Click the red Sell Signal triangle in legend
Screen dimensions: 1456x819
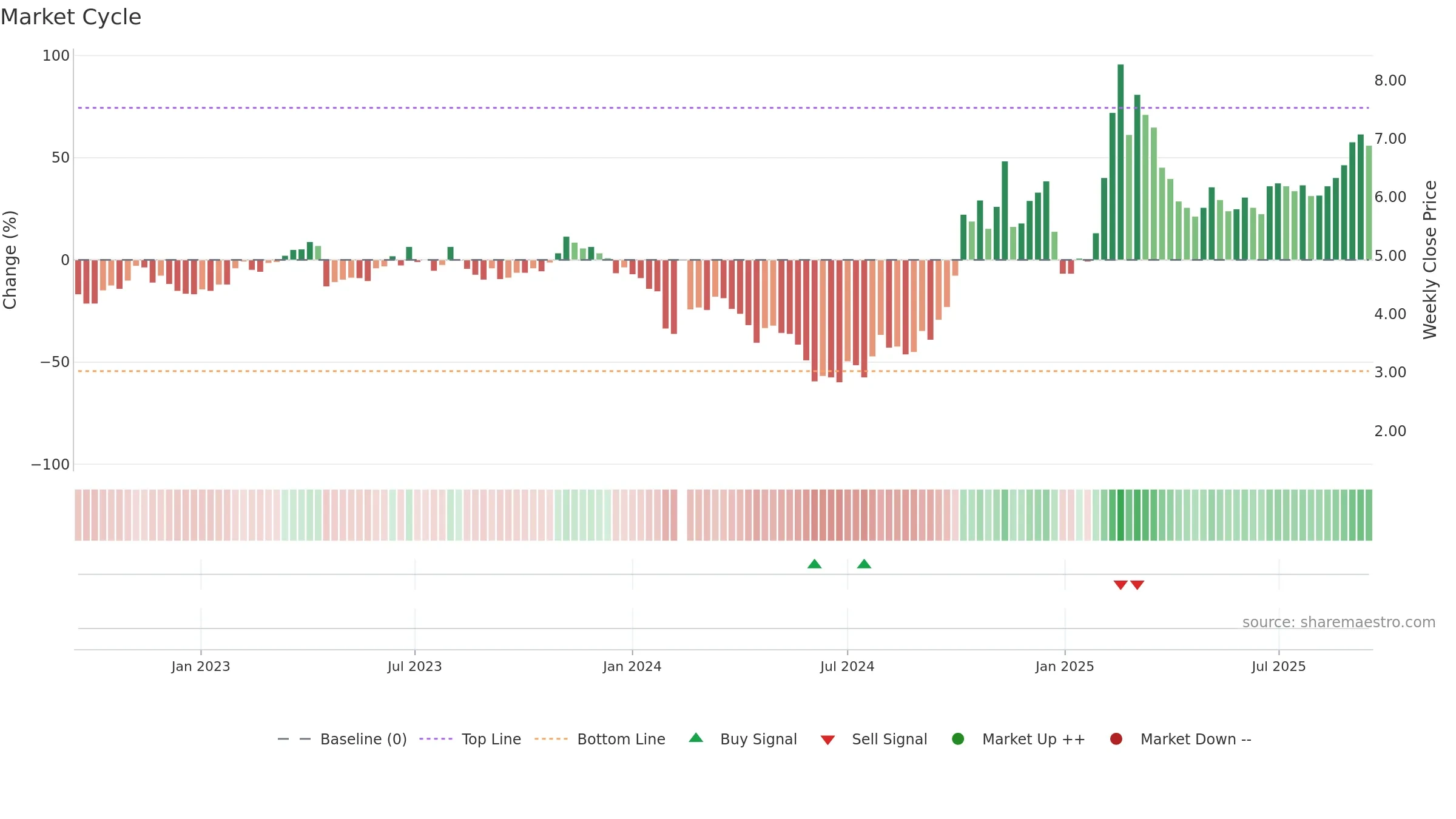(827, 740)
